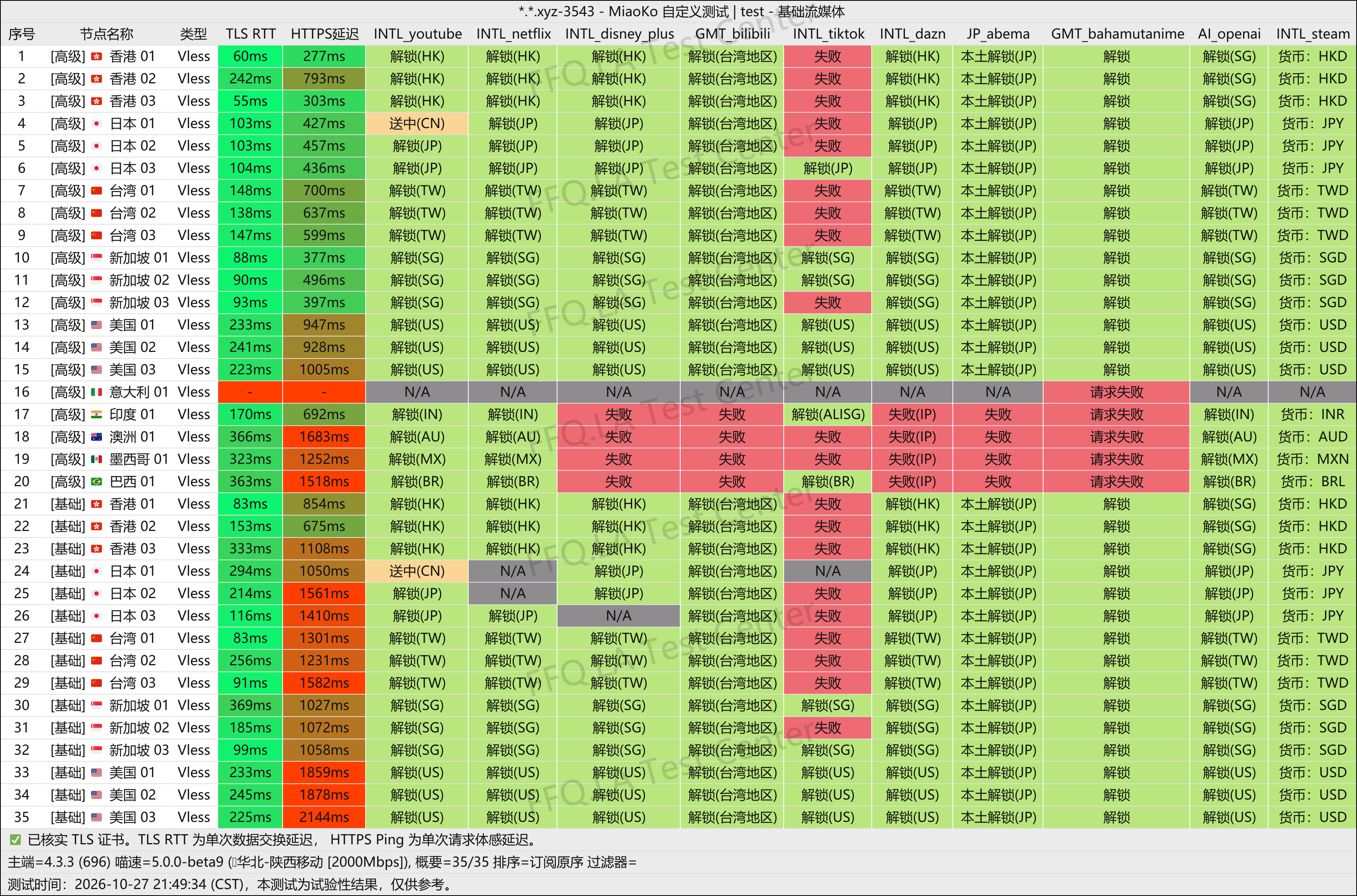Viewport: 1357px width, 896px height.
Task: Click 请求失败 bahamutanime cell for 意大利 01
Action: coord(1116,392)
